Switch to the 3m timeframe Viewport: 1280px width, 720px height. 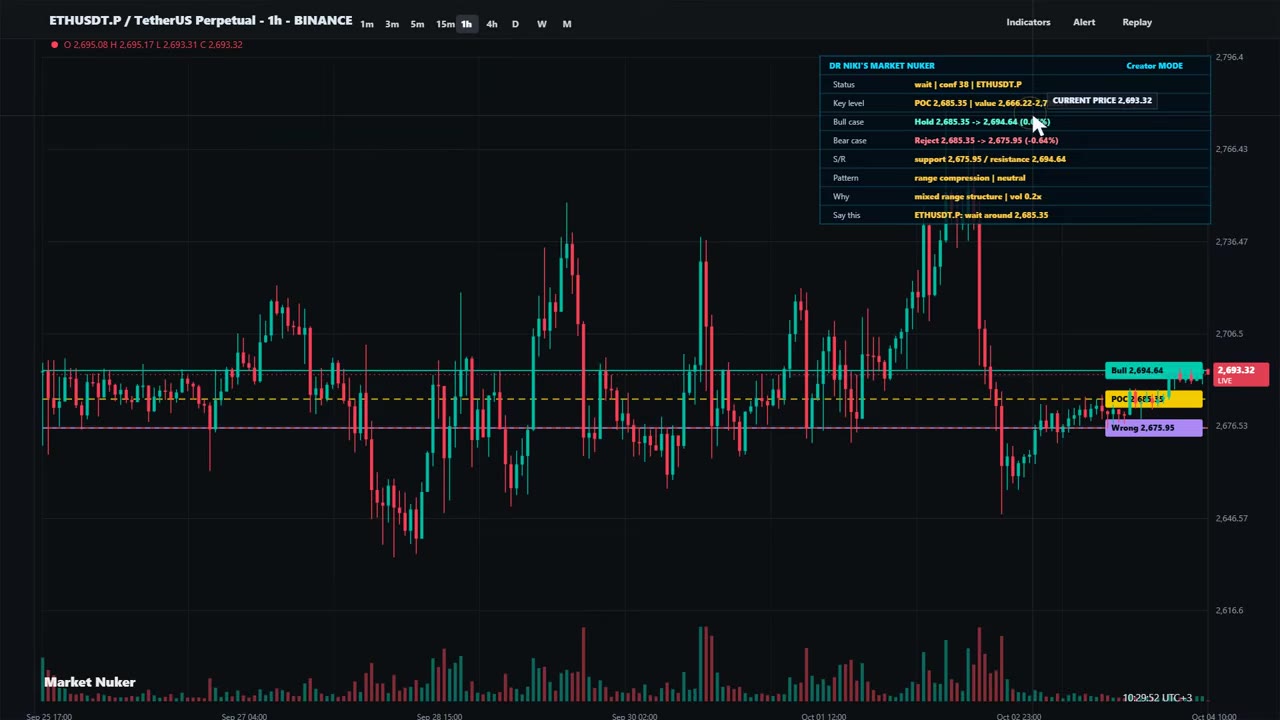pyautogui.click(x=392, y=24)
